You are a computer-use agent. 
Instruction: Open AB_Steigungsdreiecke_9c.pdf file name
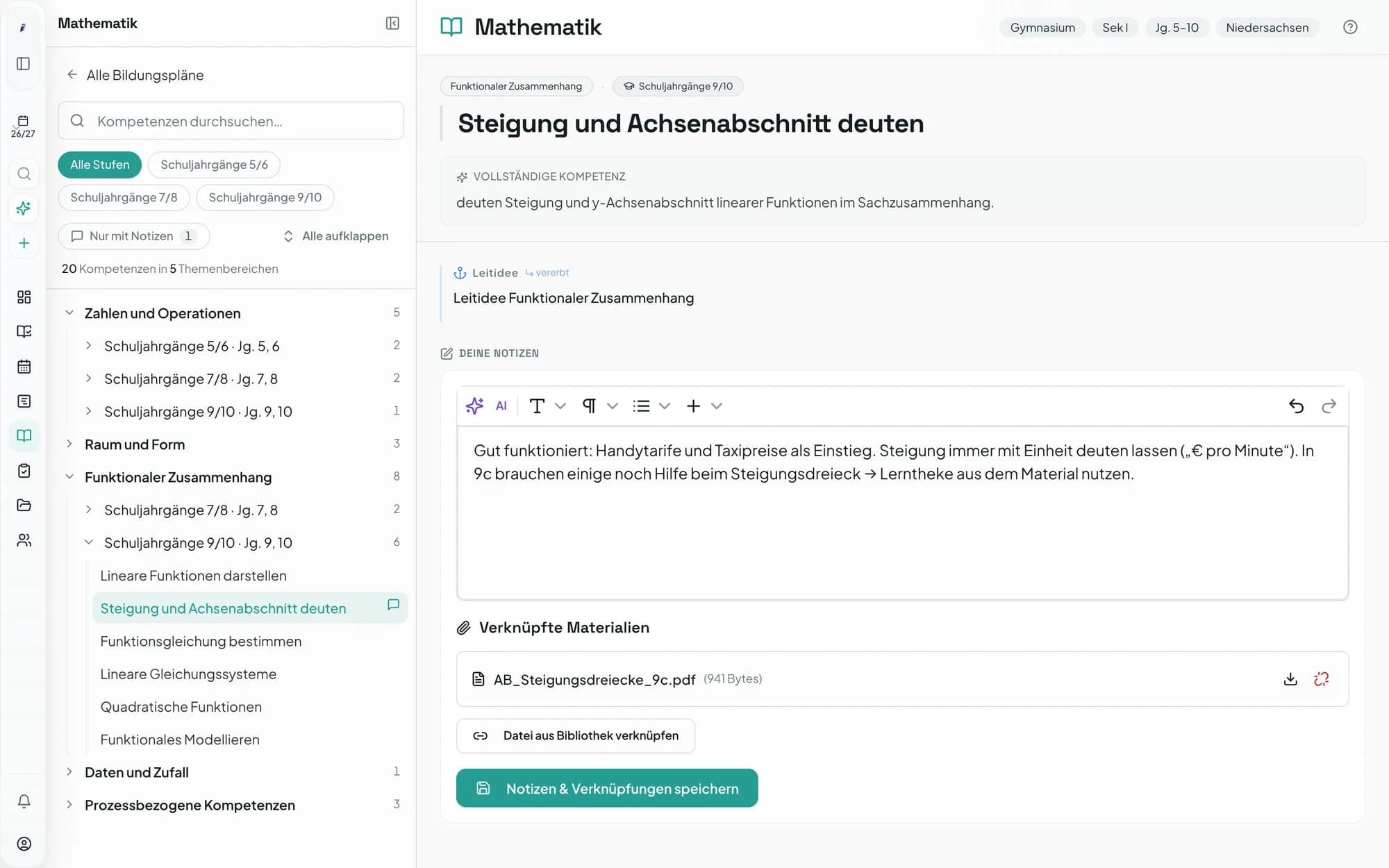point(594,679)
